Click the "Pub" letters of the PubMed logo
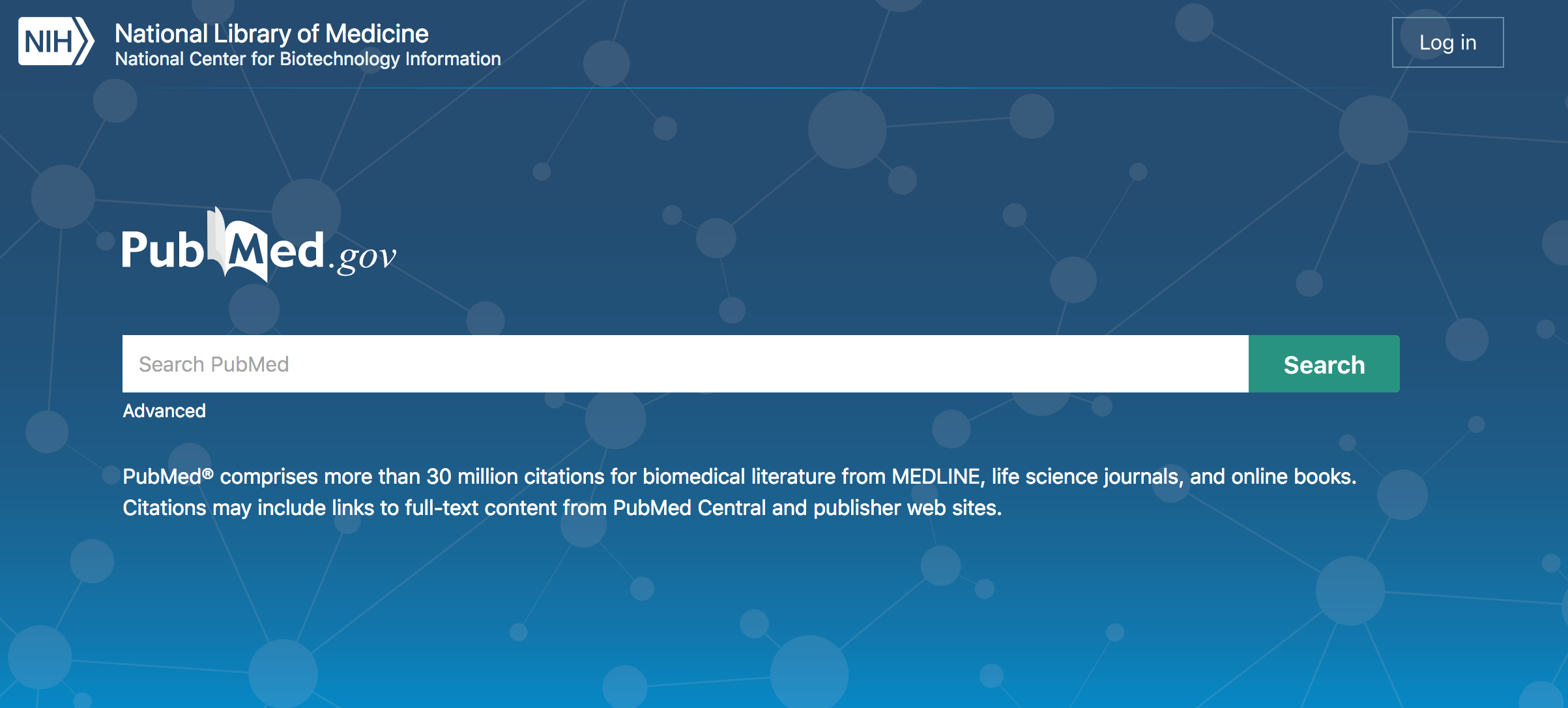This screenshot has height=708, width=1568. click(x=163, y=250)
